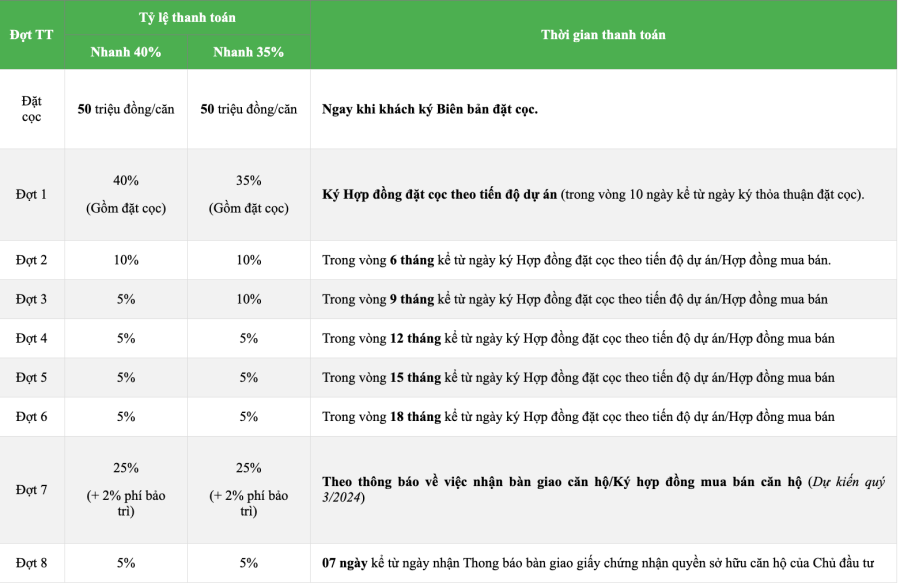Click the "Đợt 7" row label
Viewport: 900px width, 584px height.
tap(32, 489)
